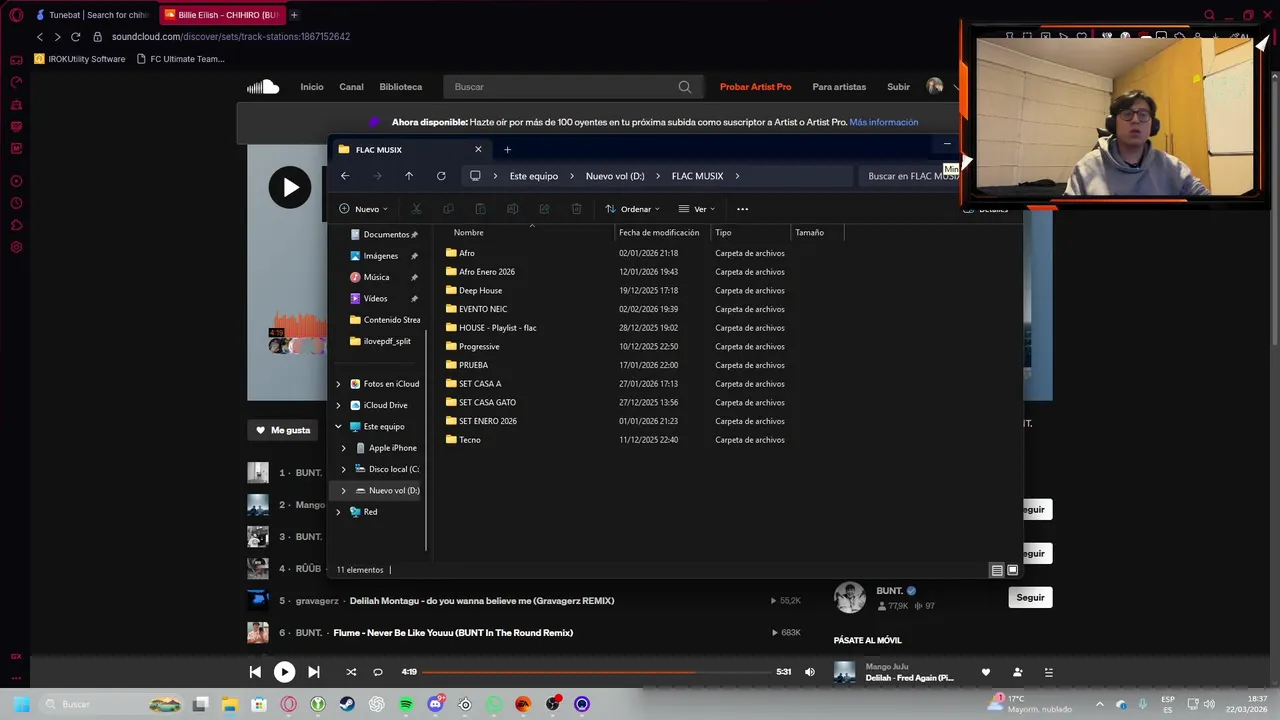The image size is (1280, 720).
Task: Expand Disco local (C:) tree node
Action: (x=344, y=469)
